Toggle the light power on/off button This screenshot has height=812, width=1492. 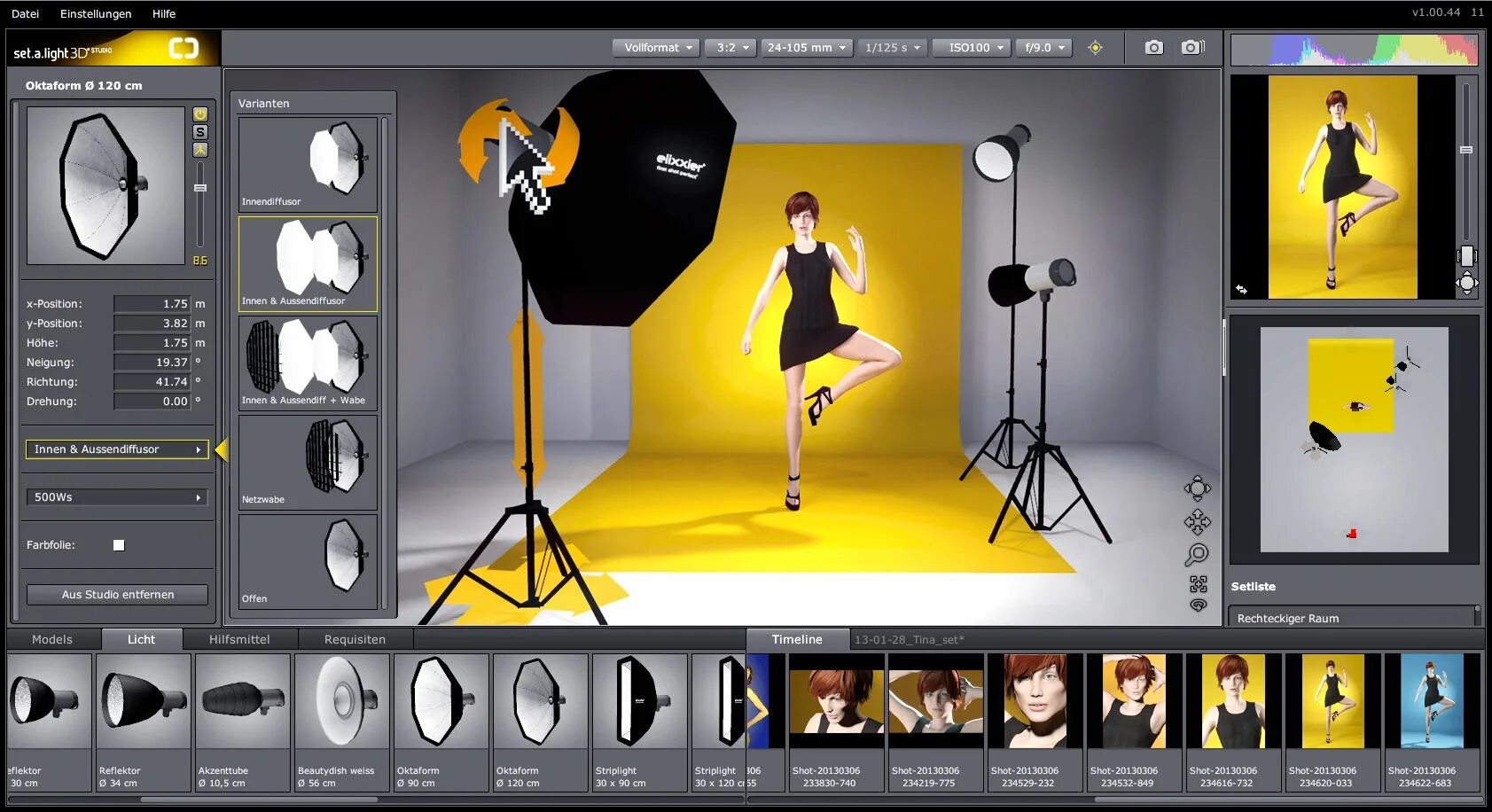(x=200, y=114)
